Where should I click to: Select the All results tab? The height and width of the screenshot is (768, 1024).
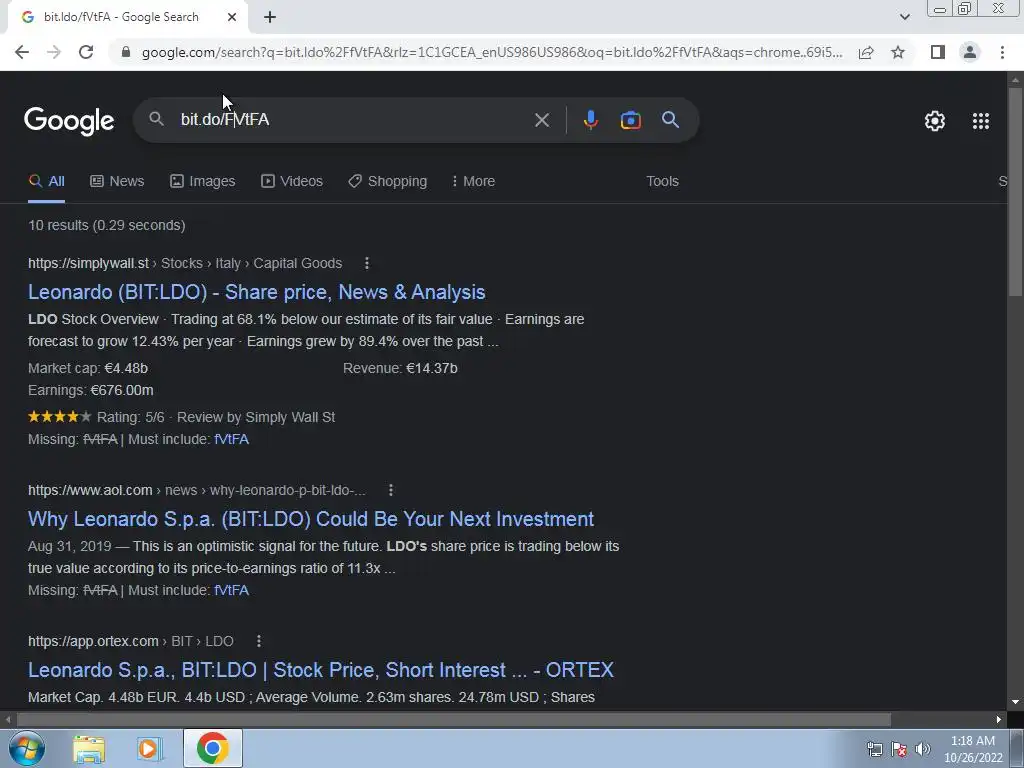point(46,182)
